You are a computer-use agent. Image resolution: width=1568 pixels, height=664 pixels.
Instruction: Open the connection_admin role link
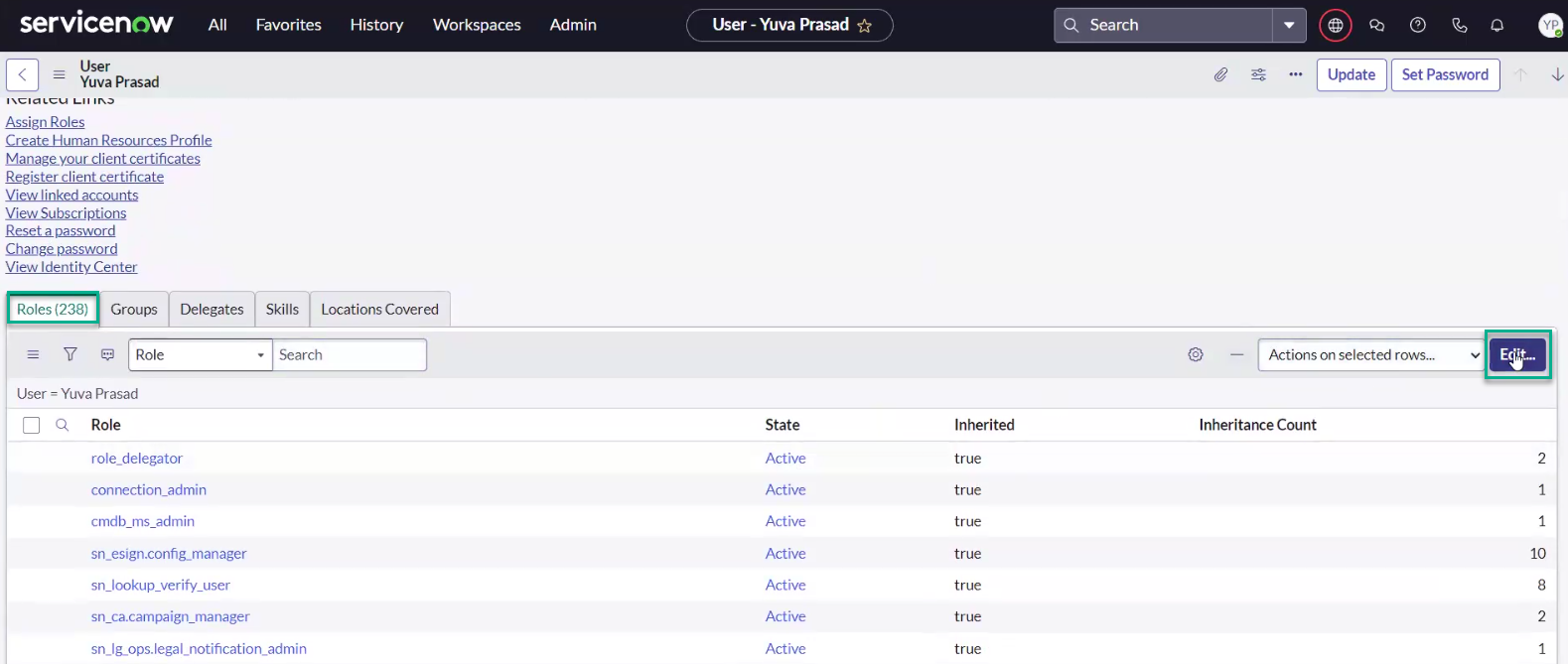pos(149,489)
